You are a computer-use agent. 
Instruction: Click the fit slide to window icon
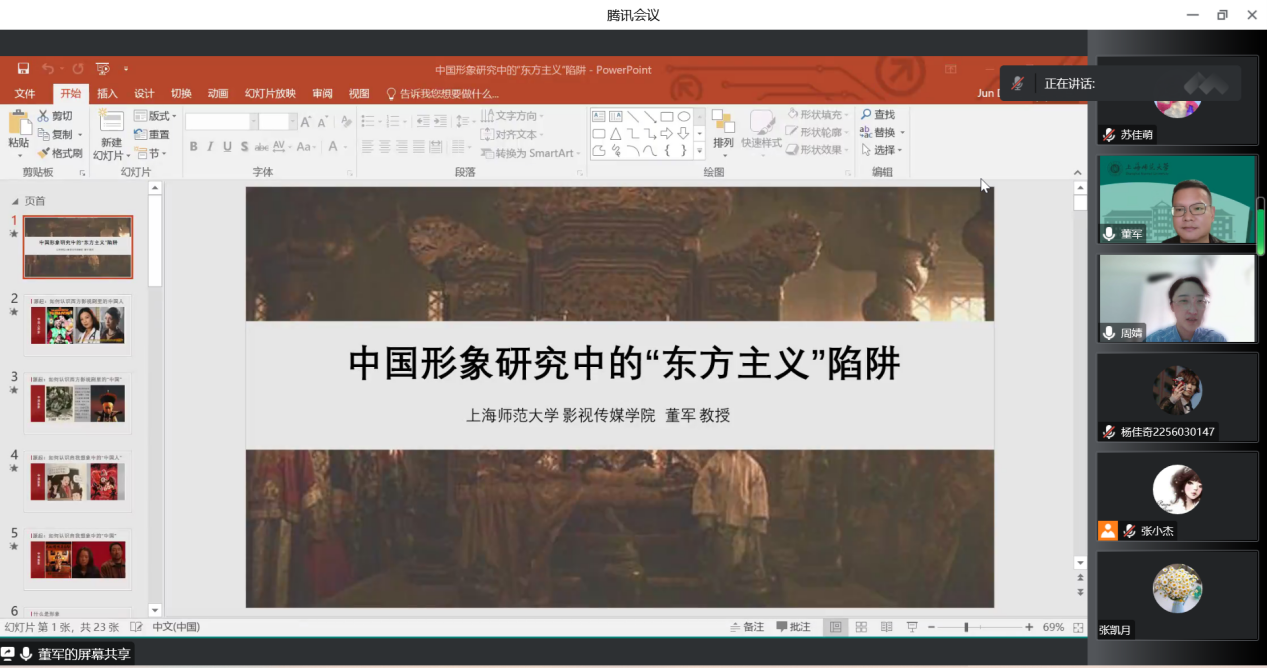(1078, 627)
